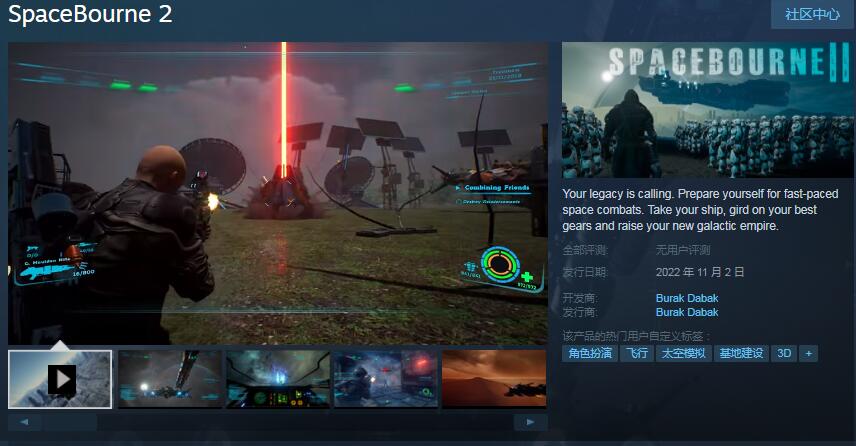The image size is (856, 446).
Task: Play the trailer video thumbnail
Action: click(60, 379)
